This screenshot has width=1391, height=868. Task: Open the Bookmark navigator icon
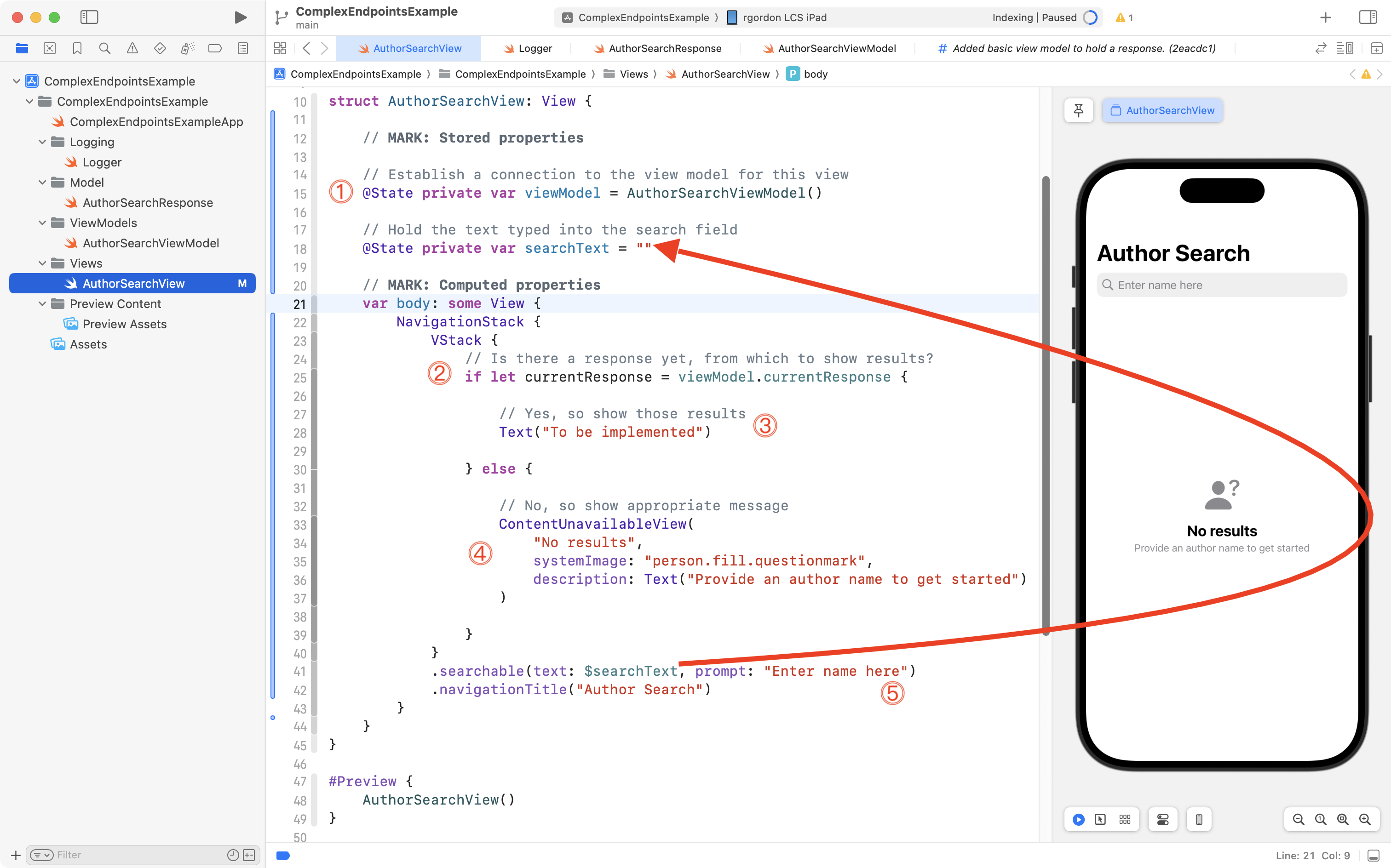[77, 48]
